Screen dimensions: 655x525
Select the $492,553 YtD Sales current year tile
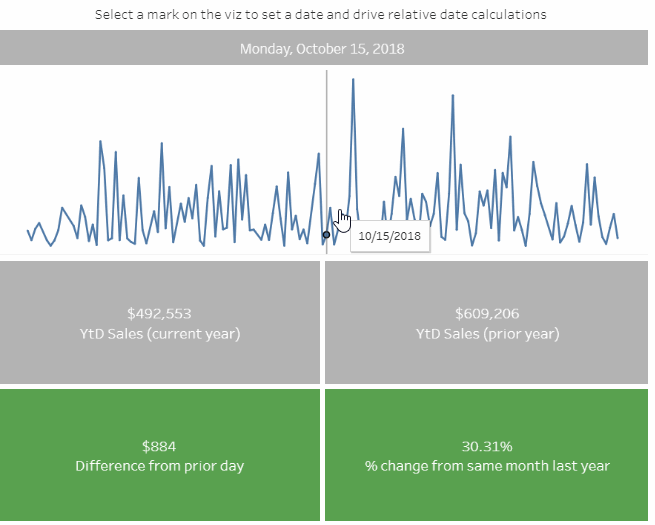point(160,322)
